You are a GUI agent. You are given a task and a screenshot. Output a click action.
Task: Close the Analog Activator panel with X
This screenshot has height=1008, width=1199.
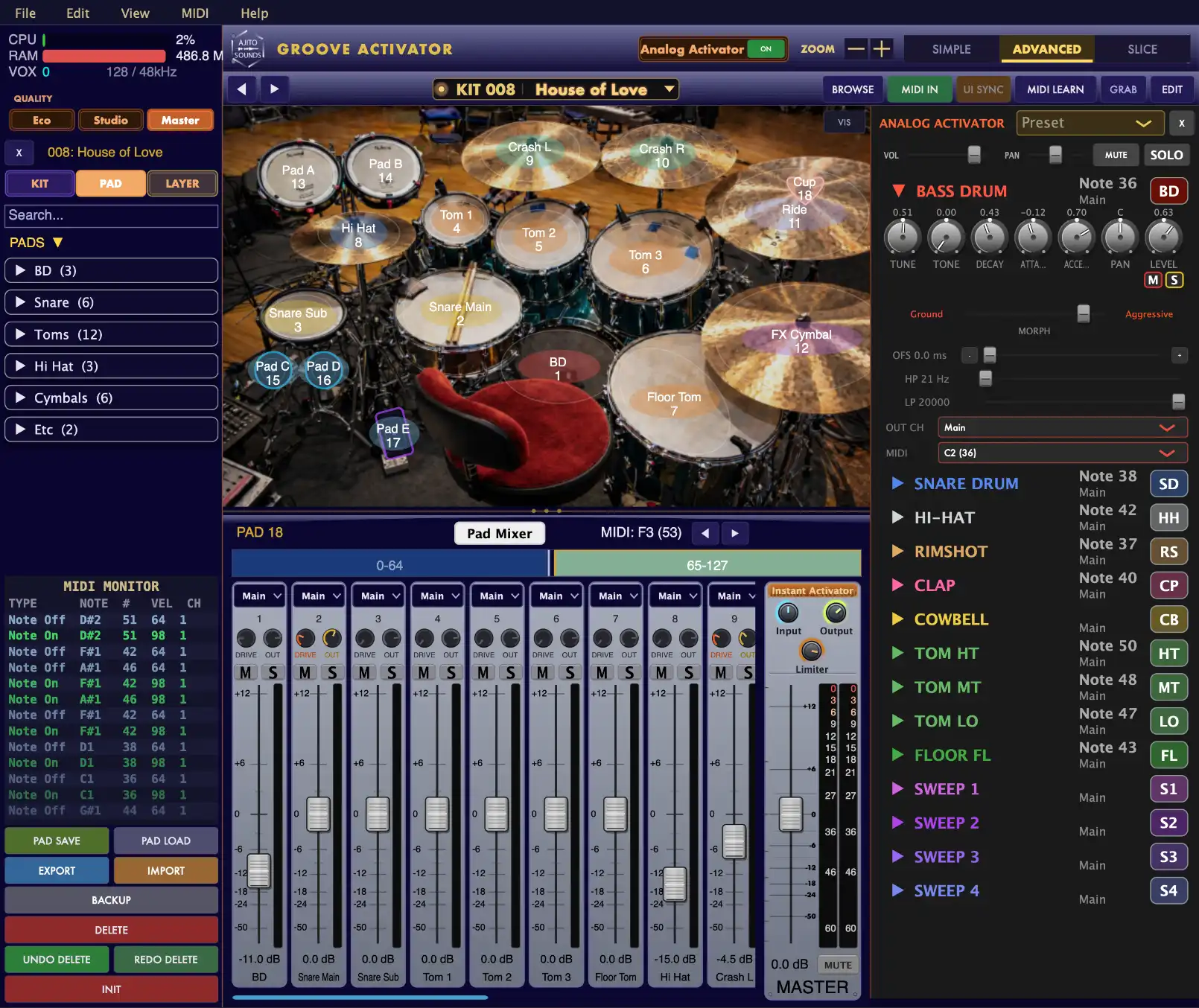point(1182,124)
